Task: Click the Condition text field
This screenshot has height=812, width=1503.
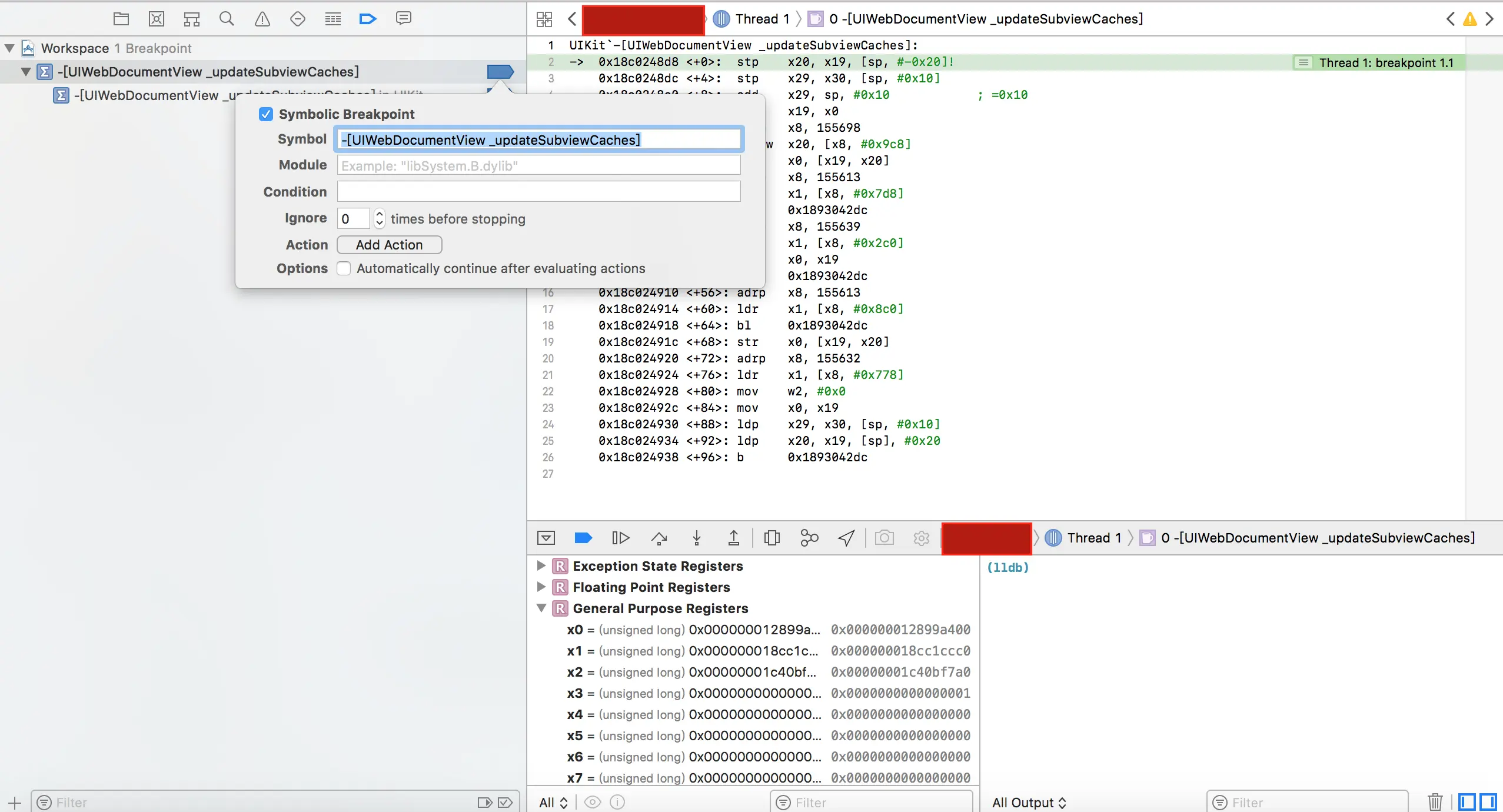Action: coord(538,192)
